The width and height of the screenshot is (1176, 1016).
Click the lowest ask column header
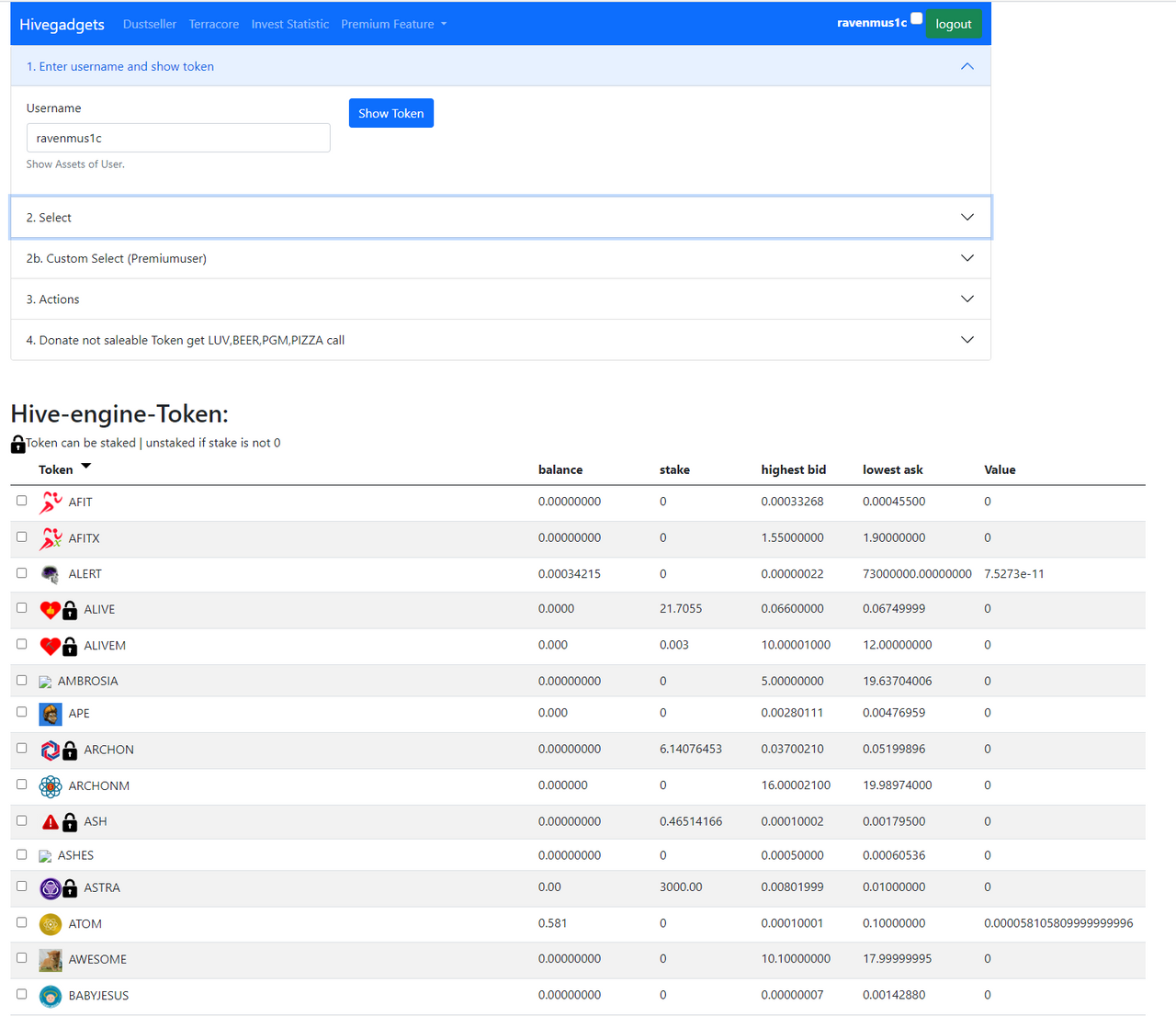893,470
